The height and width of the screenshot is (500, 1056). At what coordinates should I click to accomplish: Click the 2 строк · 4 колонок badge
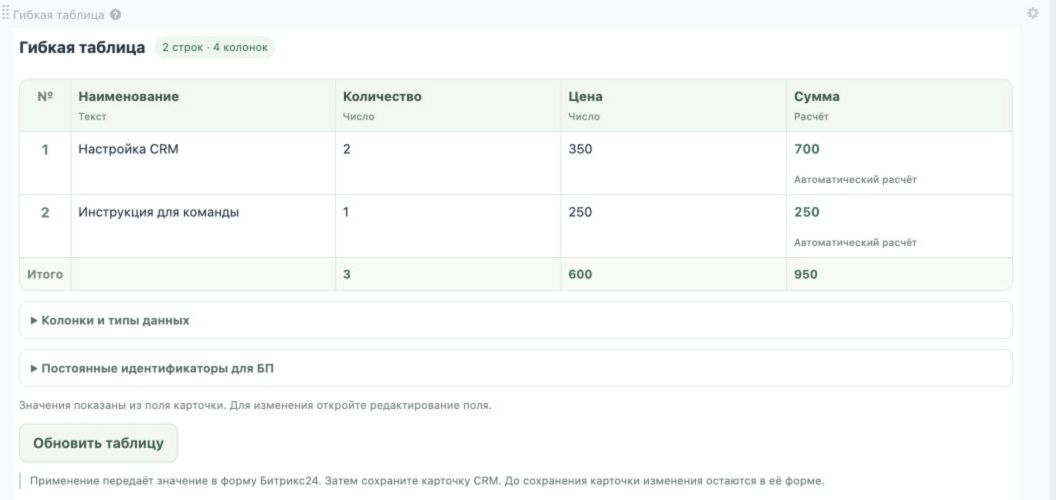click(215, 47)
